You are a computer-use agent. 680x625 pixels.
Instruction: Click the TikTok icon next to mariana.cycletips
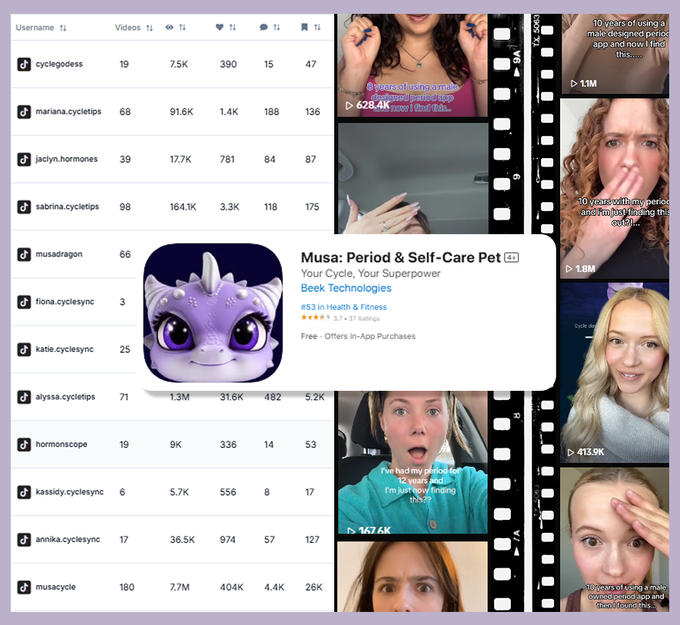[24, 112]
